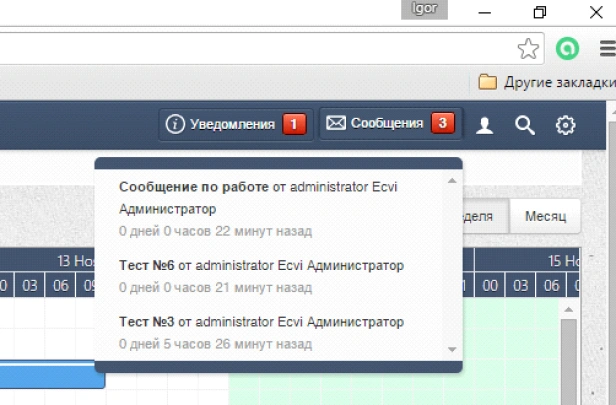
Task: Click the red notifications badge showing 1
Action: (x=294, y=124)
